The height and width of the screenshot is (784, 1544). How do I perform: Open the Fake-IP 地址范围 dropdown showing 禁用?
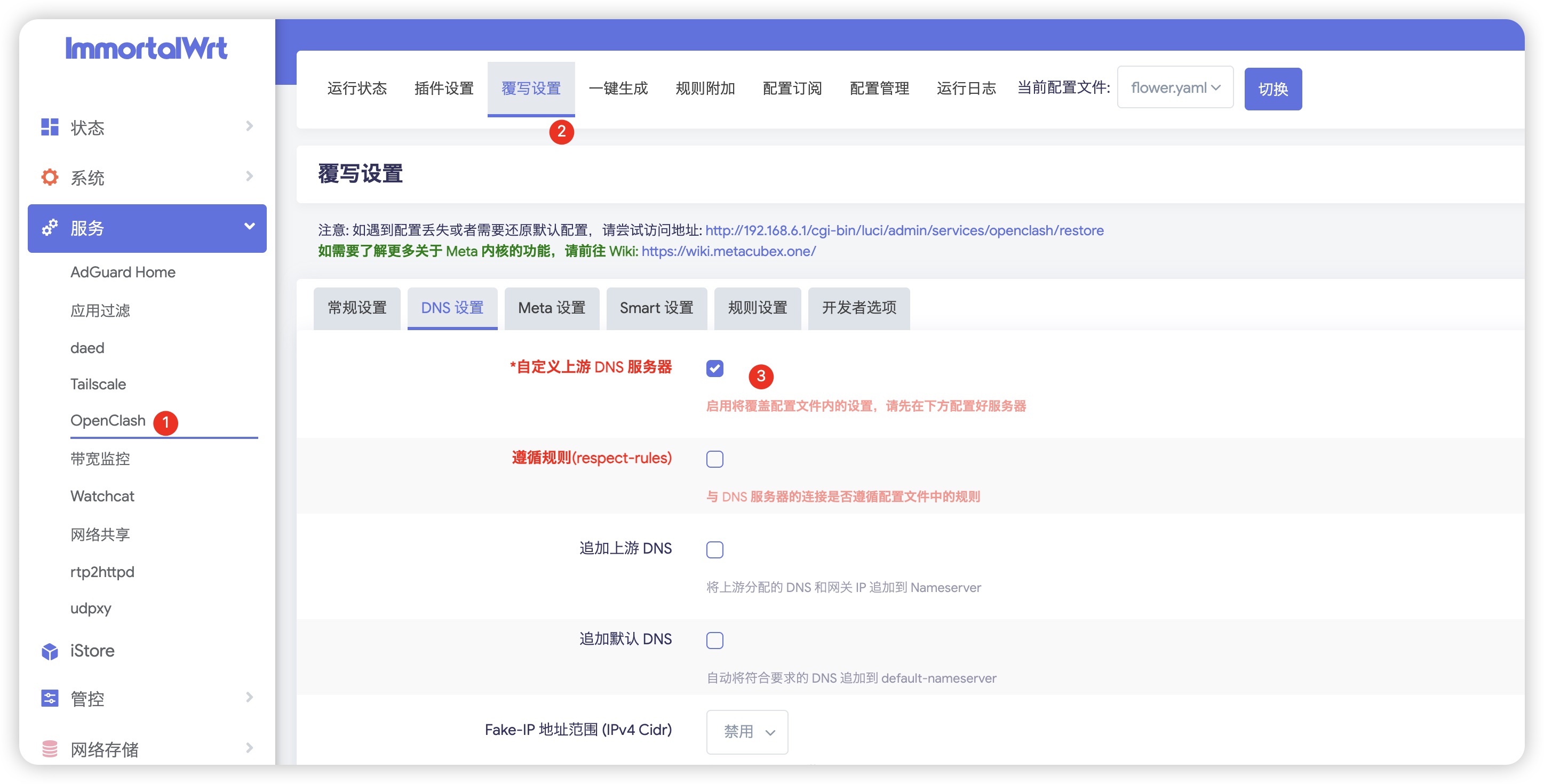point(747,732)
